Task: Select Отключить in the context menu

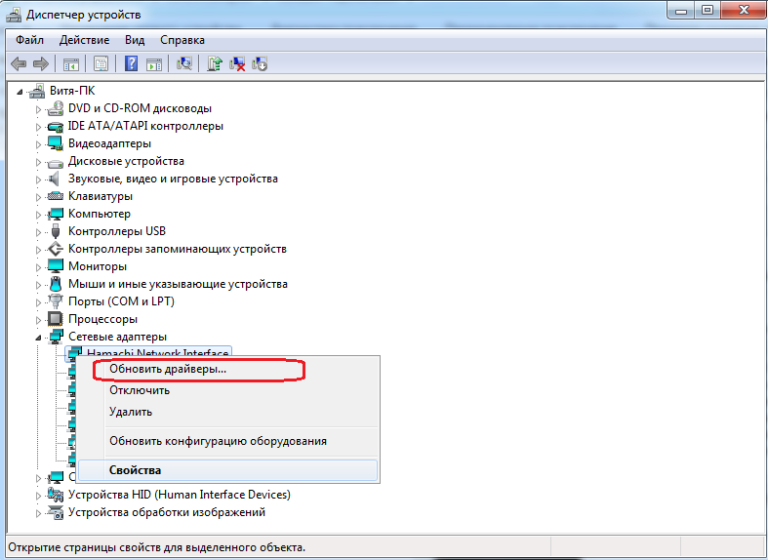Action: click(x=139, y=390)
